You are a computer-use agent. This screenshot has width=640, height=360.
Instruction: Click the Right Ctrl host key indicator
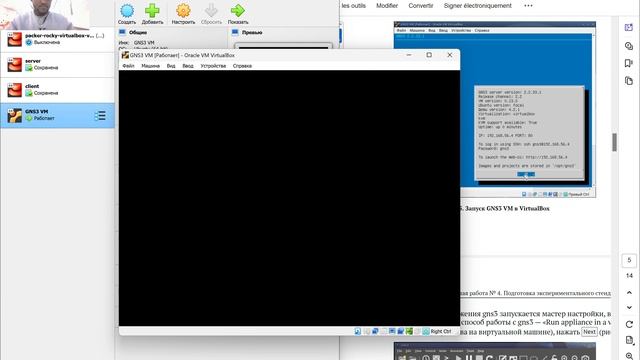tap(441, 331)
